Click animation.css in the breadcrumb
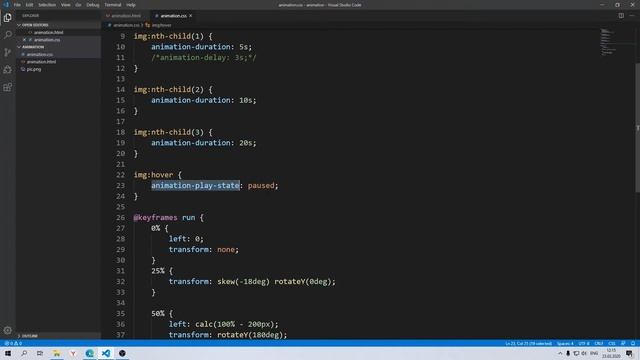640x360 pixels. coord(126,25)
